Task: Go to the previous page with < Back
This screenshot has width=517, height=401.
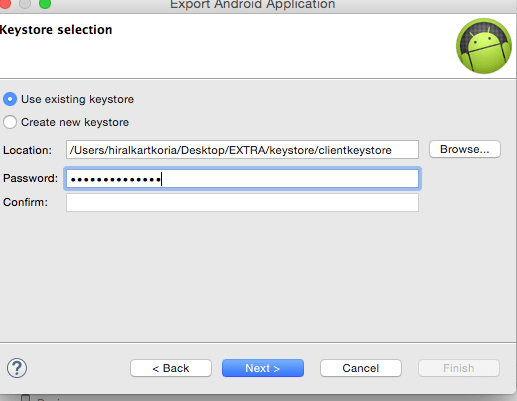Action: click(171, 368)
